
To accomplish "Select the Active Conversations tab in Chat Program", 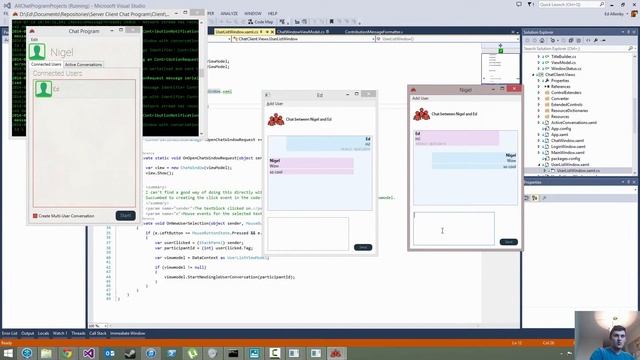I will (83, 64).
